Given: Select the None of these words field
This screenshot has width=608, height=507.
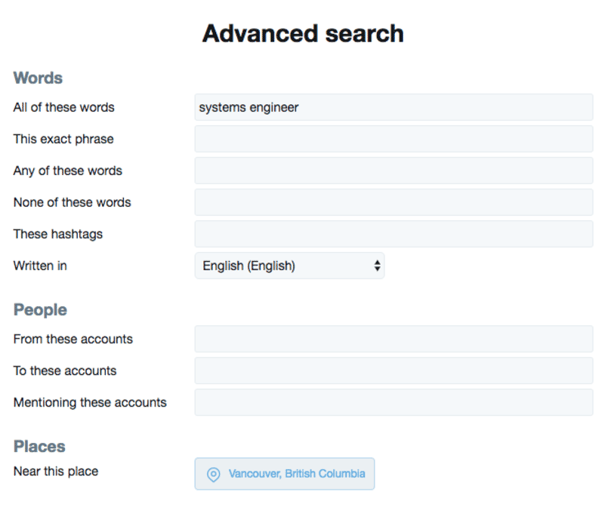Looking at the screenshot, I should pos(394,203).
